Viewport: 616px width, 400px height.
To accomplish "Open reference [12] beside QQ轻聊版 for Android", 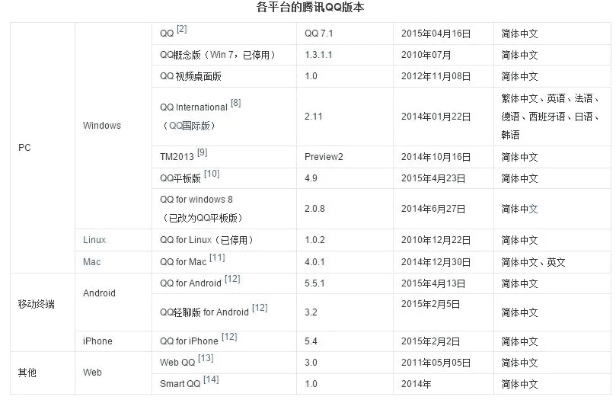I will [x=260, y=308].
